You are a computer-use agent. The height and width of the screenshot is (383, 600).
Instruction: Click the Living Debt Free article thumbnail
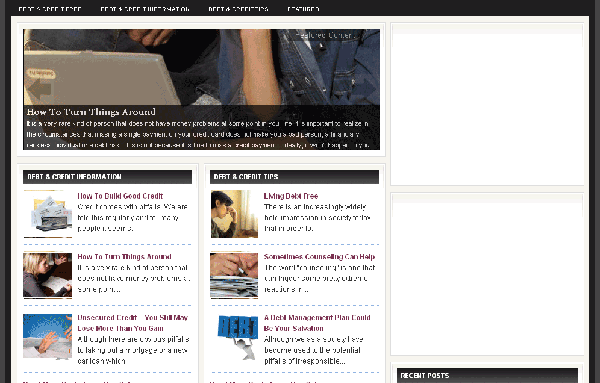234,214
